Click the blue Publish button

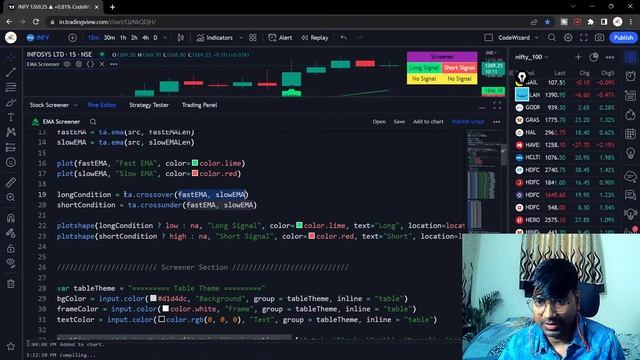pyautogui.click(x=623, y=38)
